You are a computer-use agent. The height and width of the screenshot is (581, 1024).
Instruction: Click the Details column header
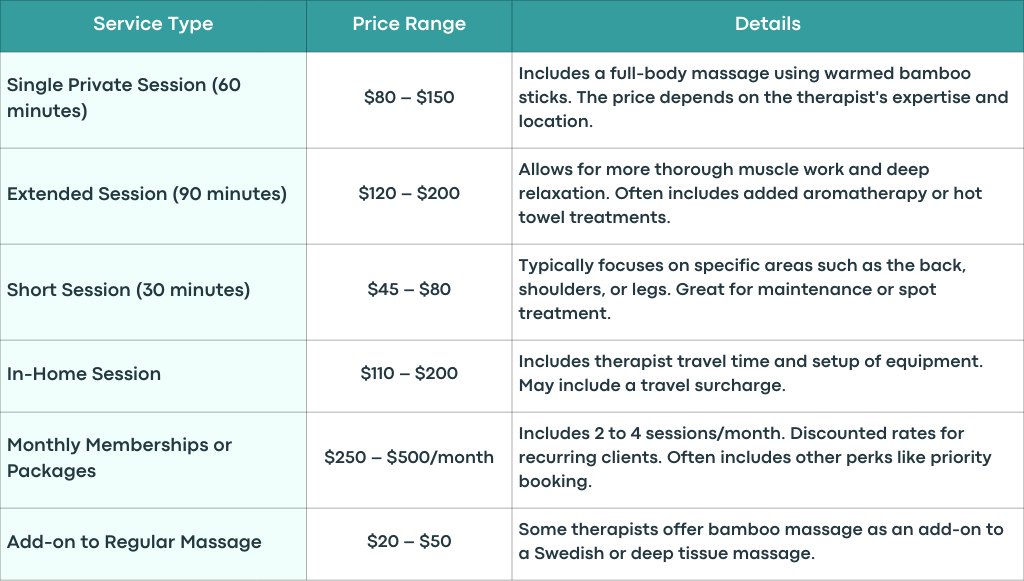tap(767, 25)
